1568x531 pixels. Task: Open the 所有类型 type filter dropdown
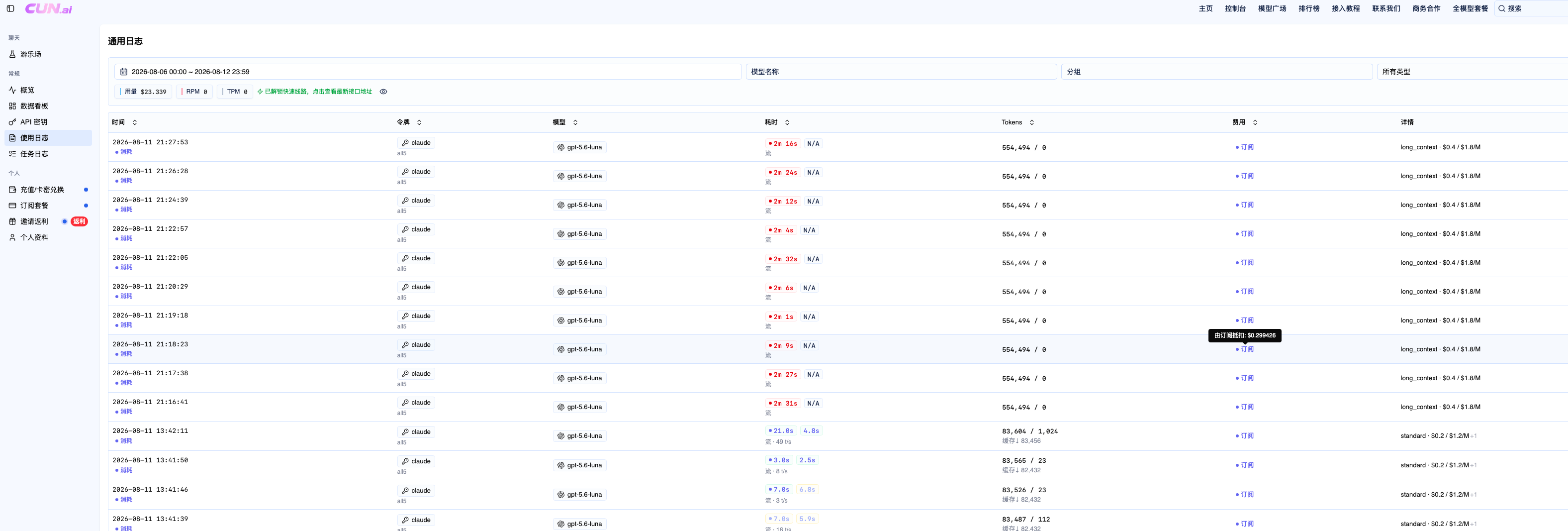pyautogui.click(x=1472, y=72)
